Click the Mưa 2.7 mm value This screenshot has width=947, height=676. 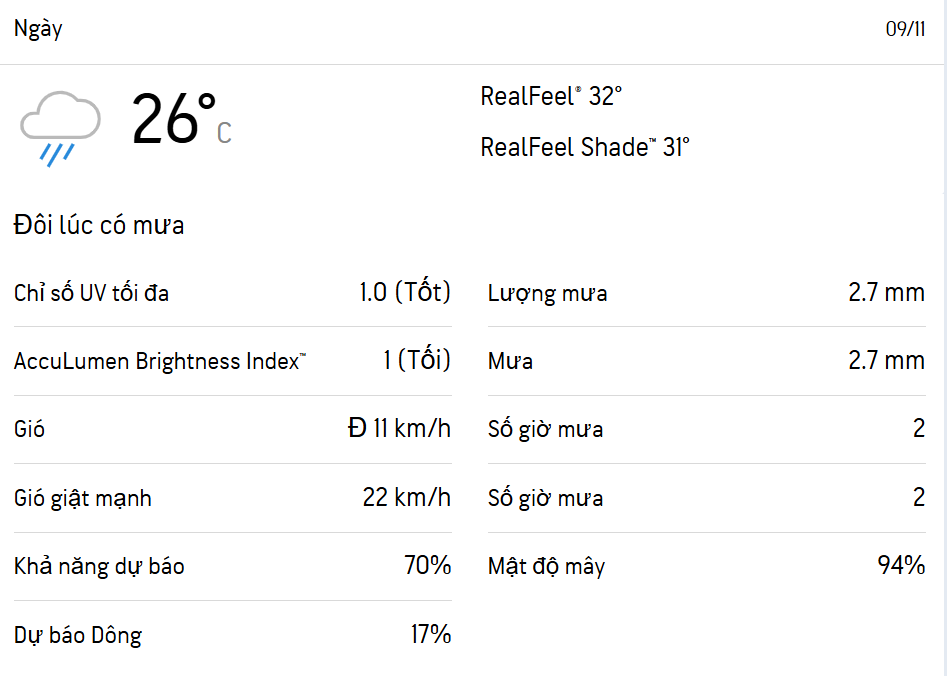click(x=886, y=361)
